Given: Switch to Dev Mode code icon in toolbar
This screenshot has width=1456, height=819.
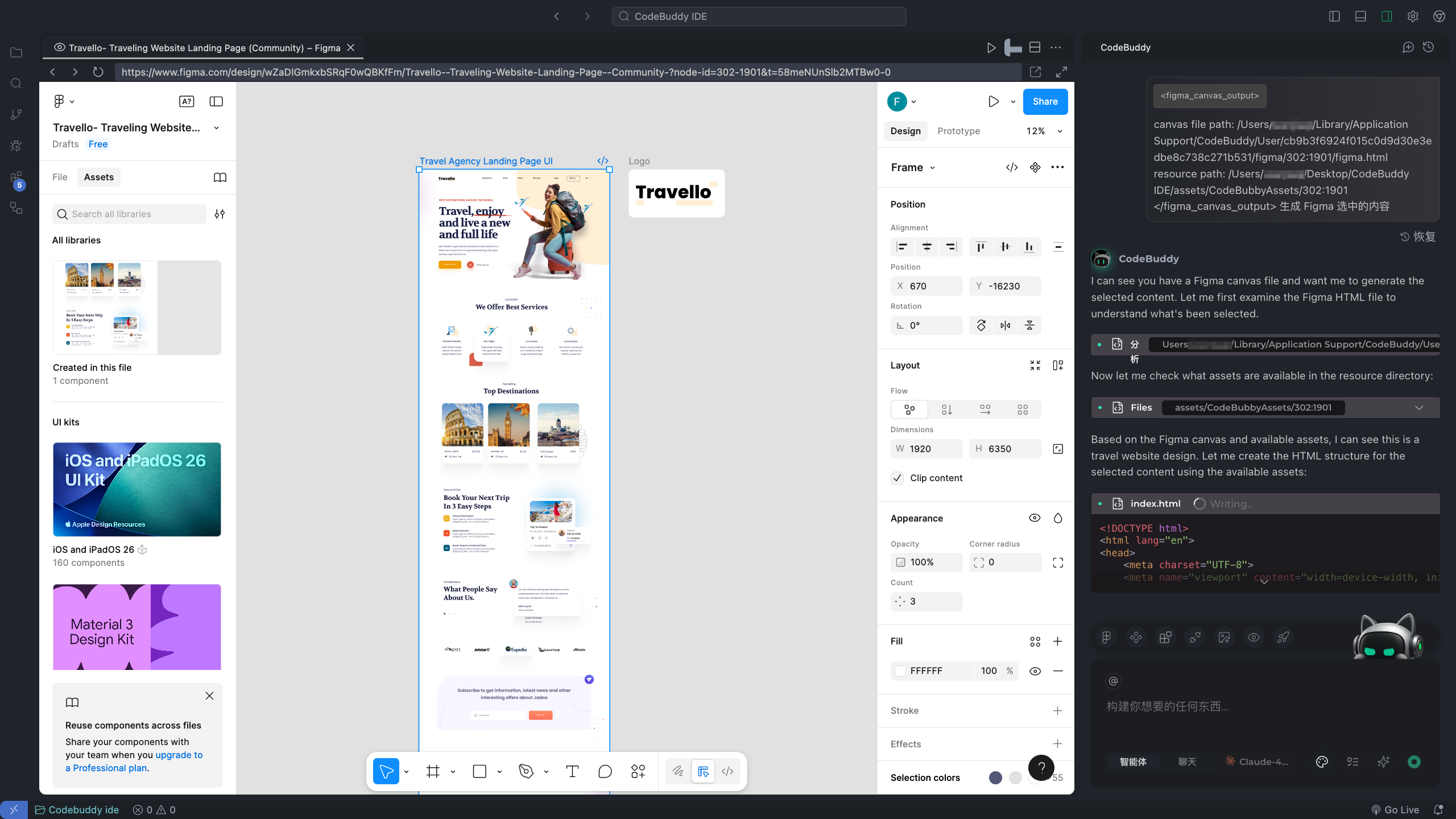Looking at the screenshot, I should click(727, 771).
